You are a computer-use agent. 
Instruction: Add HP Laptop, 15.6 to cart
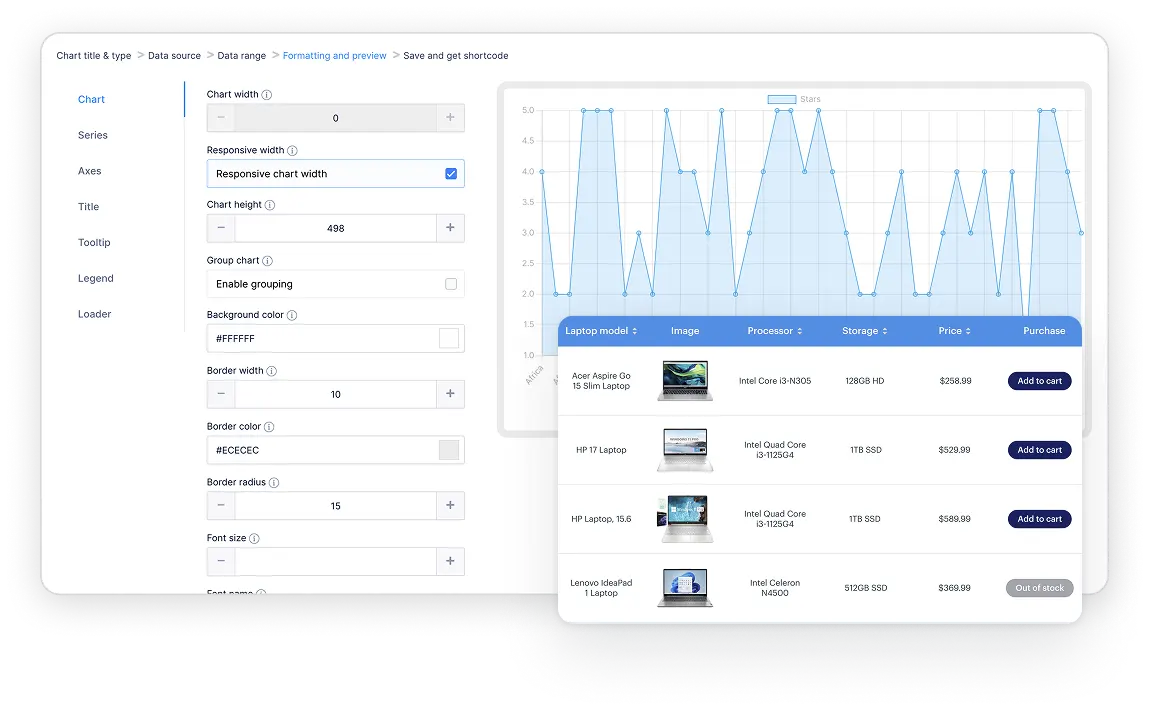(x=1040, y=520)
